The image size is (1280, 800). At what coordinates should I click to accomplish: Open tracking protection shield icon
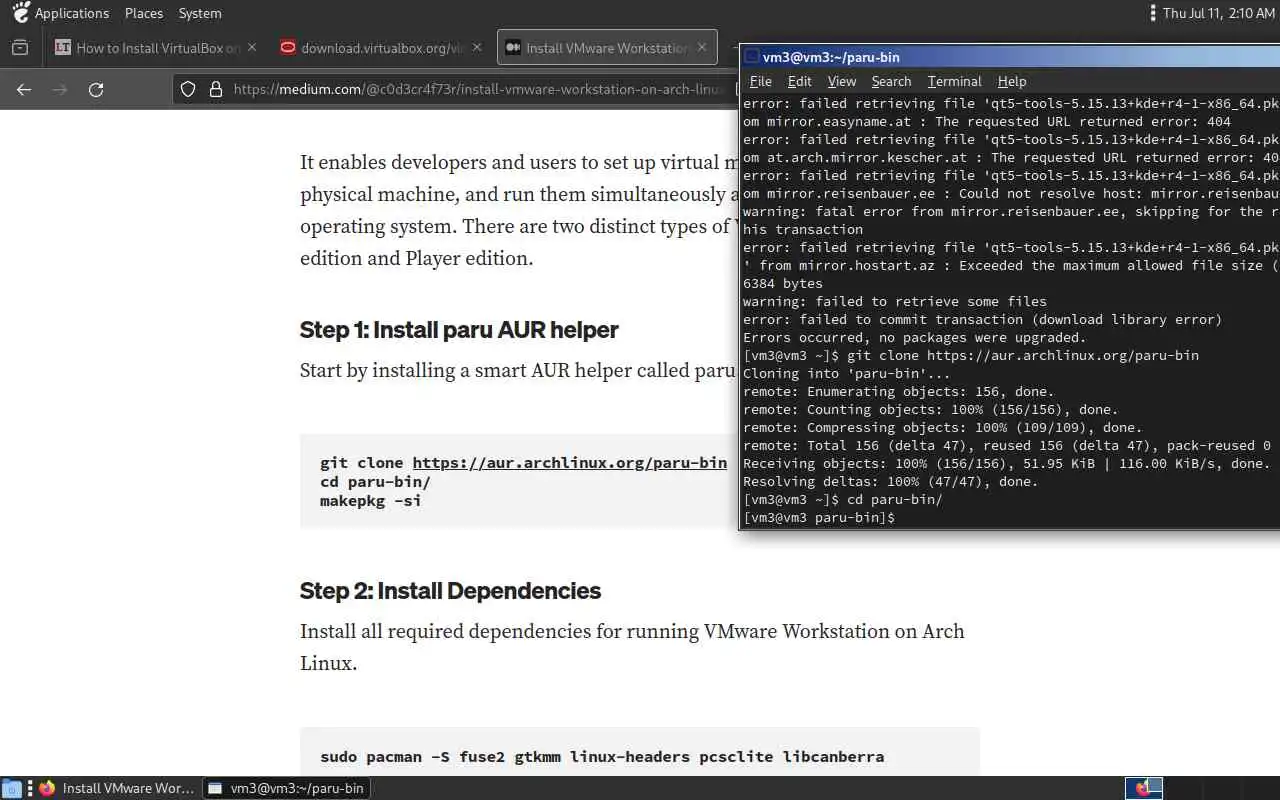188,89
